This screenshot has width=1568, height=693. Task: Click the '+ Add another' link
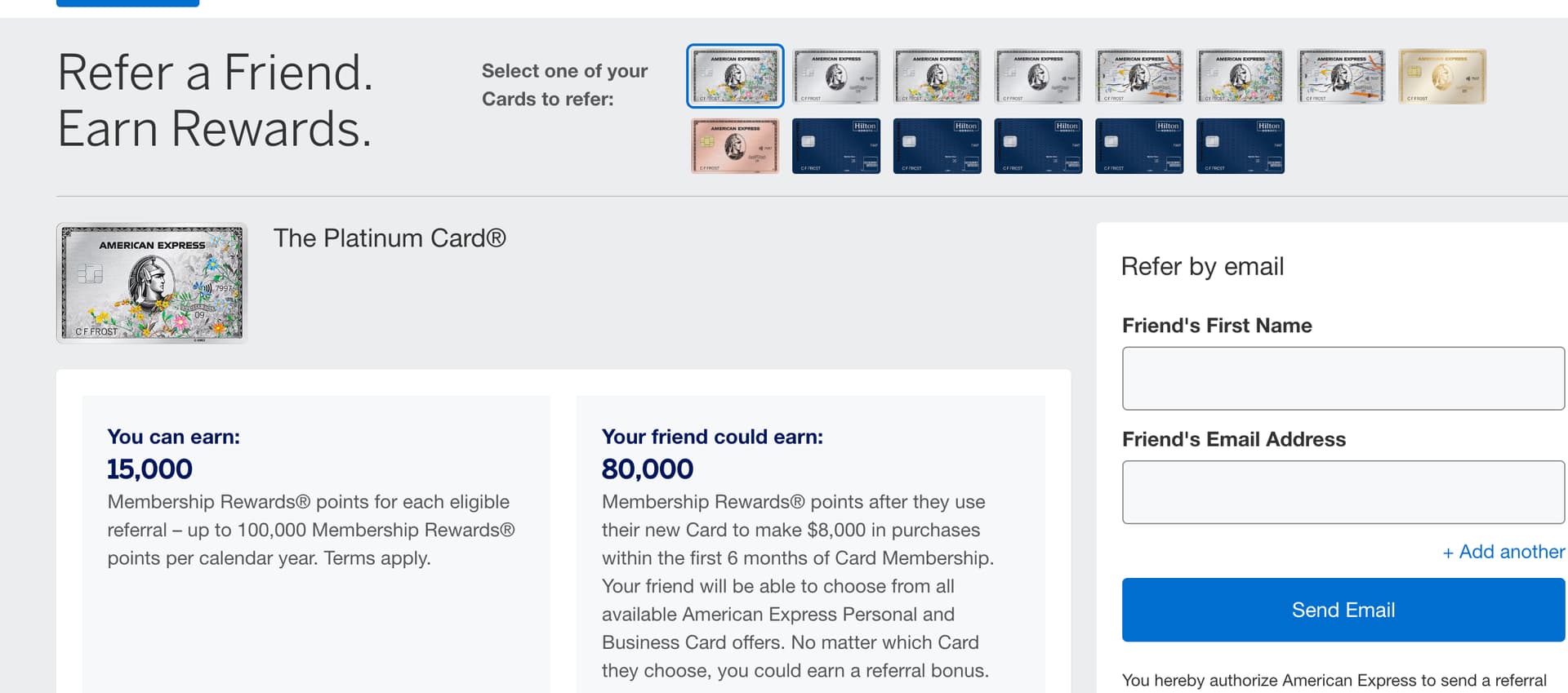click(1503, 552)
